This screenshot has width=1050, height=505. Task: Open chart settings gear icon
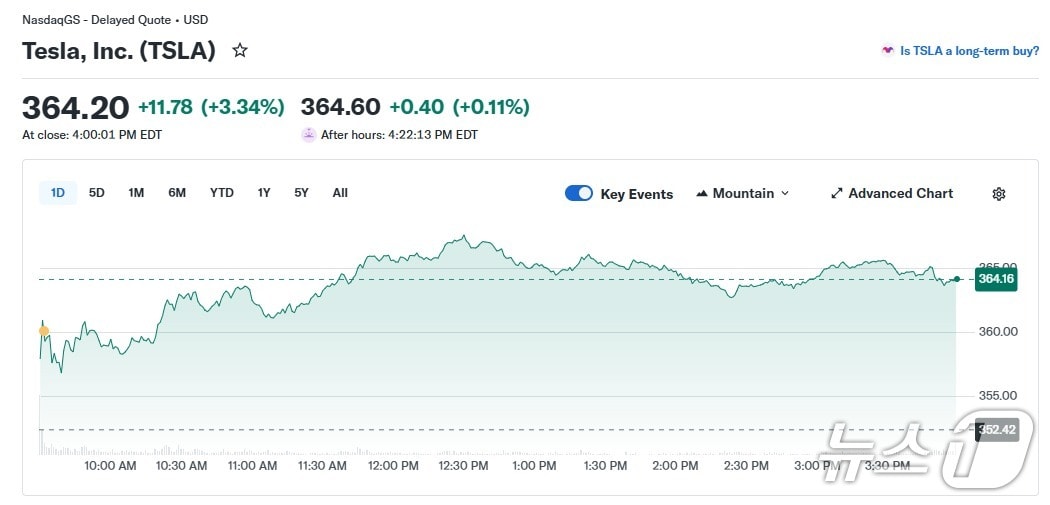(x=998, y=194)
